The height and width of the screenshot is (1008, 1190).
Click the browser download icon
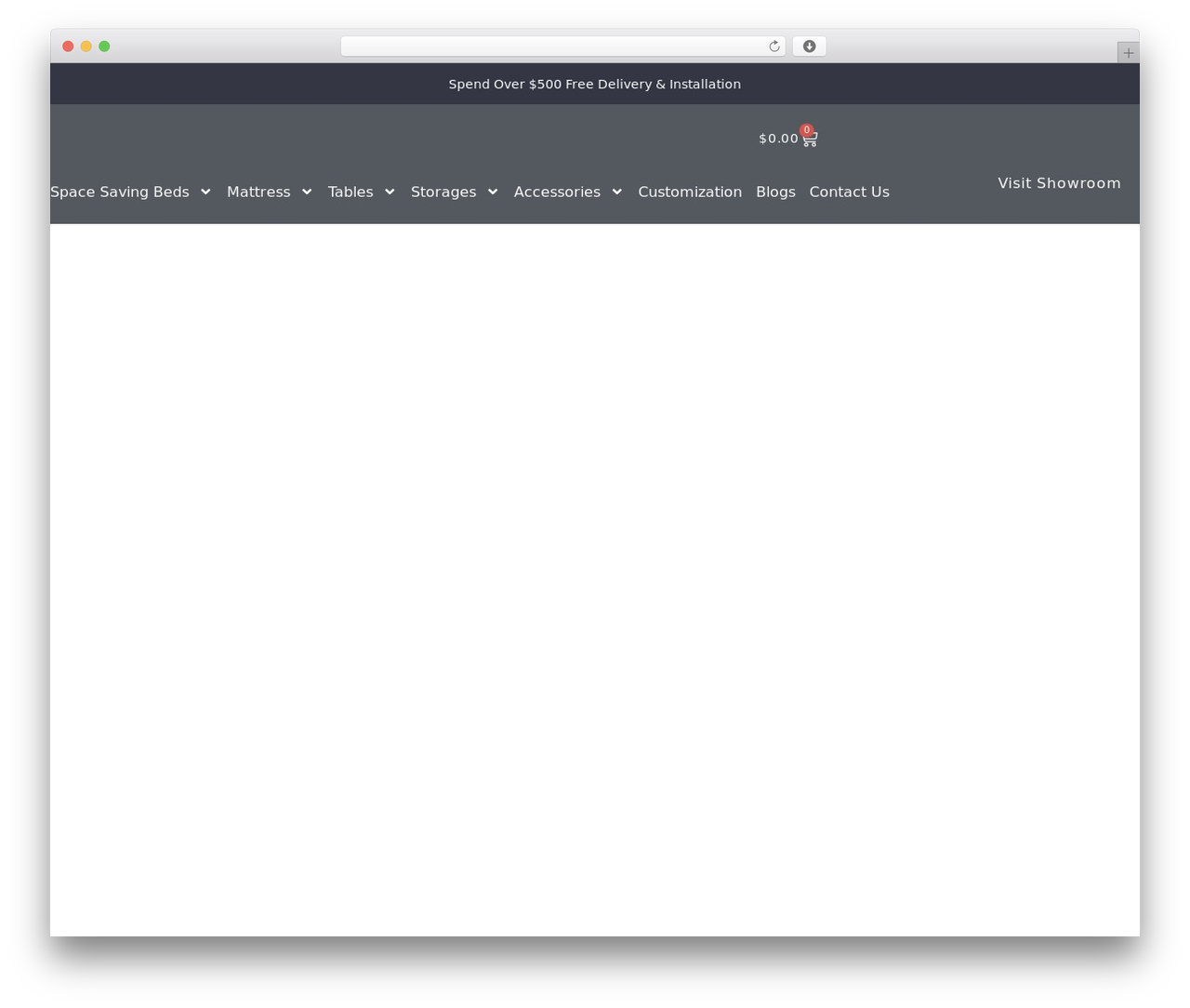pos(809,46)
